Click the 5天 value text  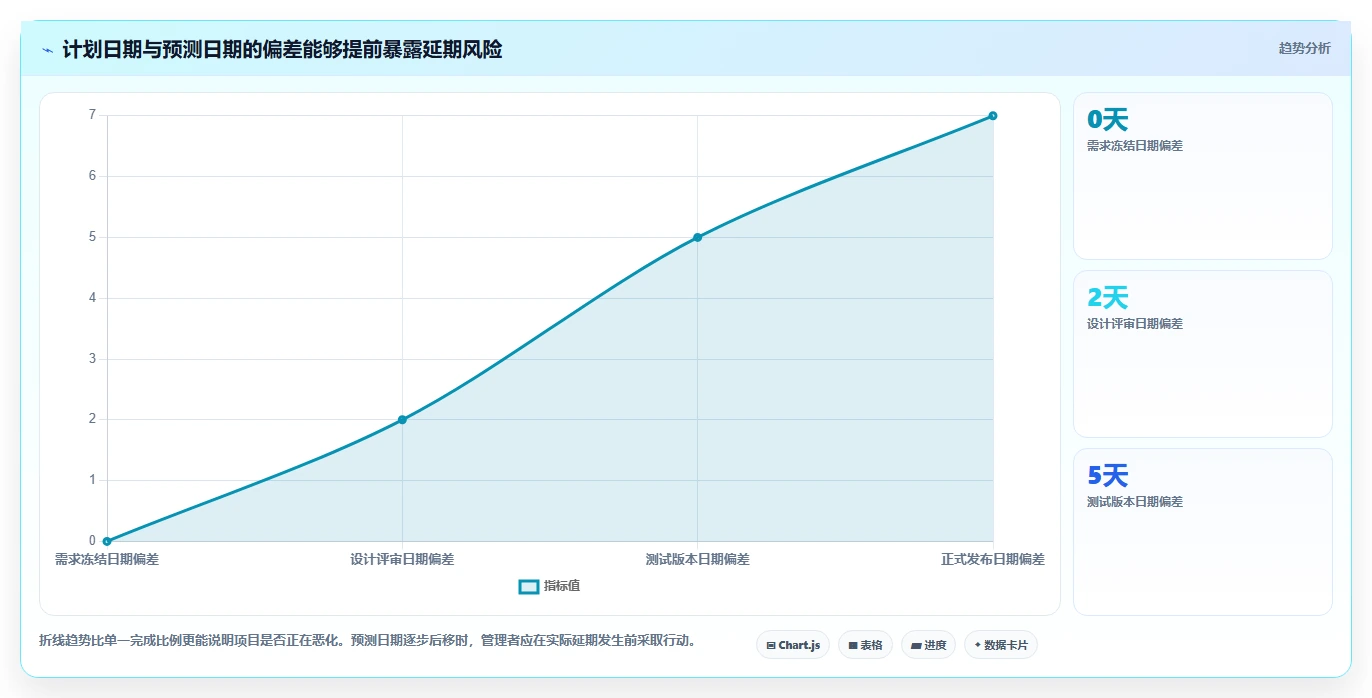[1107, 476]
